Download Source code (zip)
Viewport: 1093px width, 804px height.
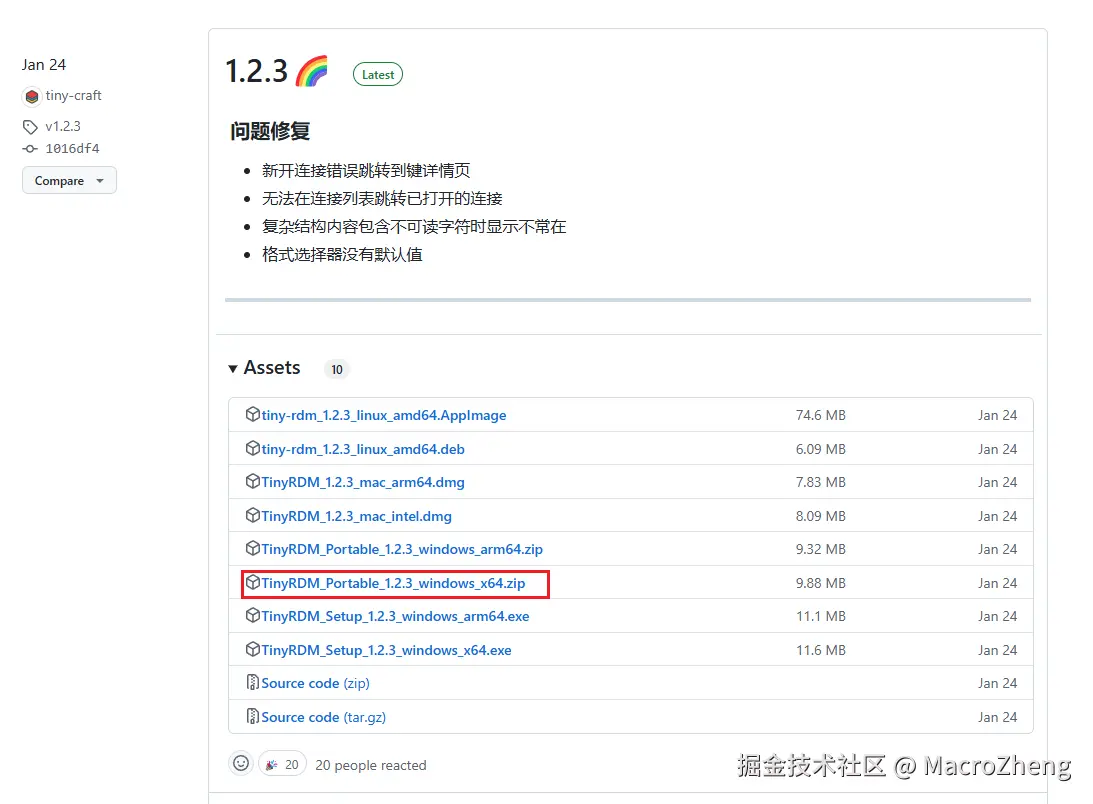315,683
